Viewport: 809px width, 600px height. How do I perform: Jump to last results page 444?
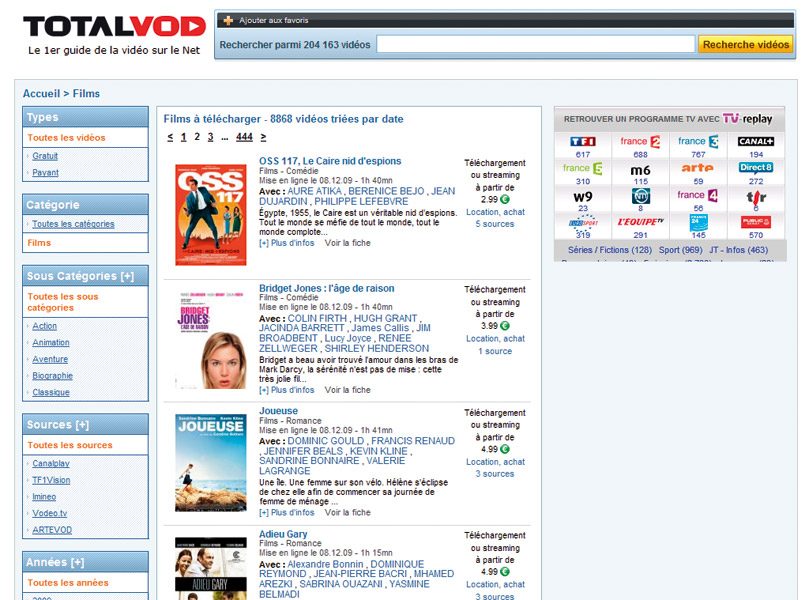[244, 137]
